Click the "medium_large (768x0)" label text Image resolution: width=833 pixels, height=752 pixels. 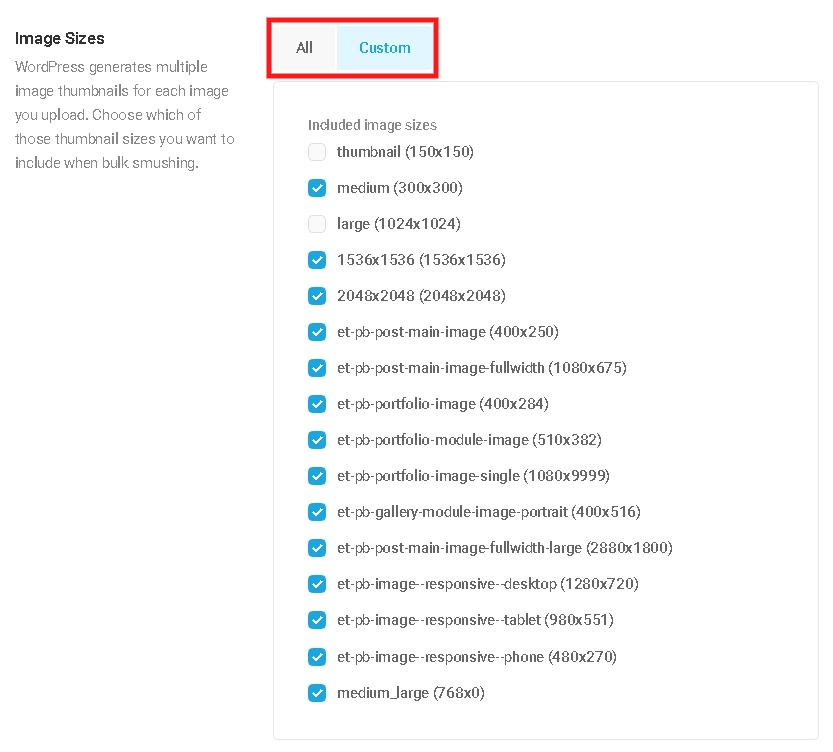click(411, 693)
